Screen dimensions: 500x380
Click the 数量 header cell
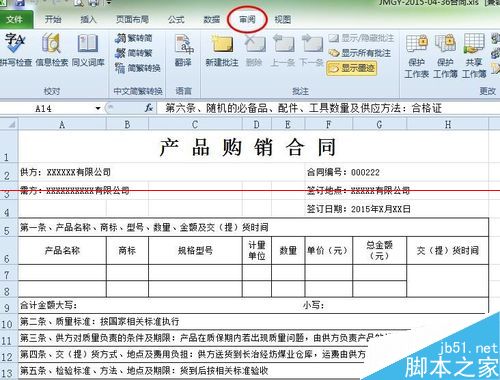(x=288, y=250)
